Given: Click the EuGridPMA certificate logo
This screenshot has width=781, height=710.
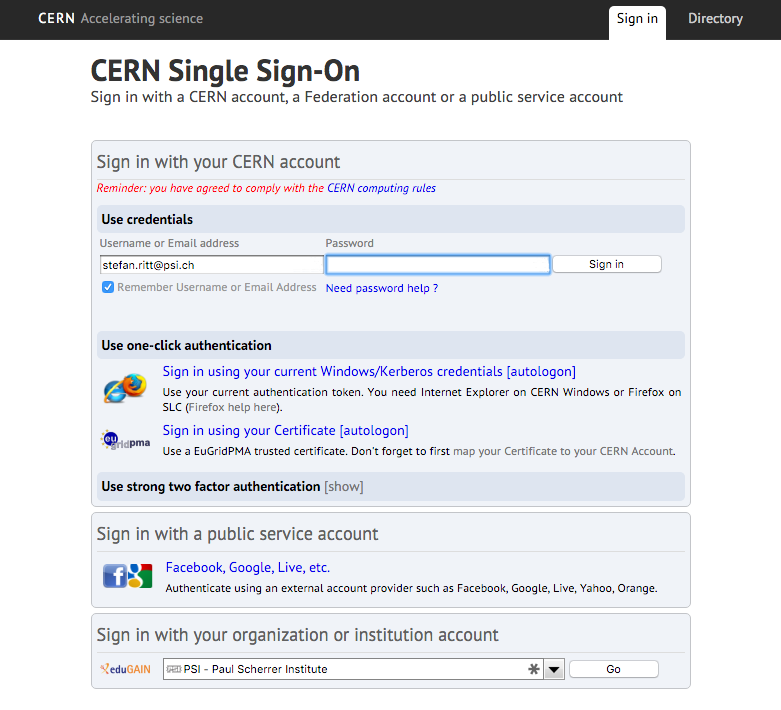Looking at the screenshot, I should tap(125, 440).
